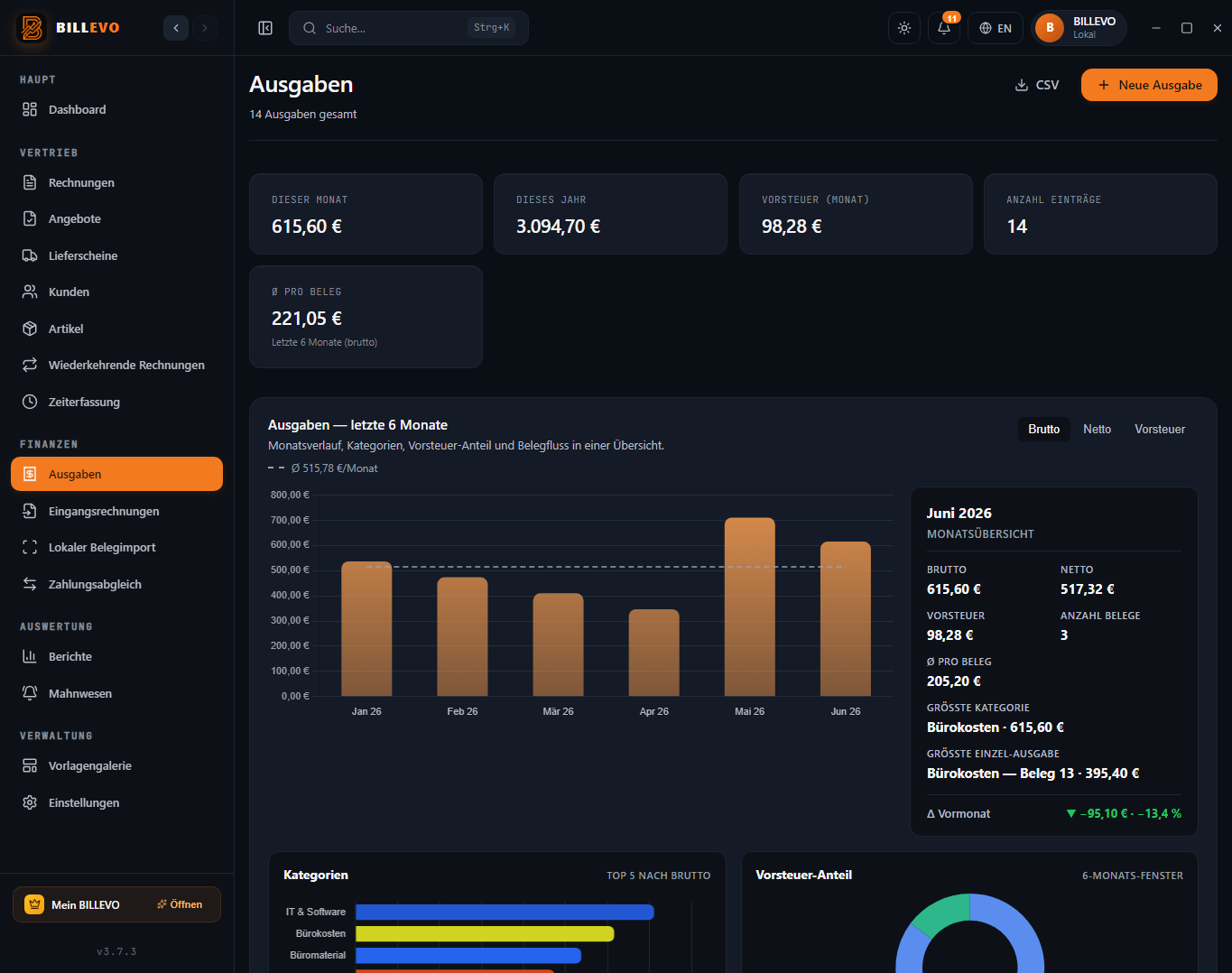The width and height of the screenshot is (1232, 973).
Task: Click the Büromaterial category bar
Action: (x=468, y=955)
